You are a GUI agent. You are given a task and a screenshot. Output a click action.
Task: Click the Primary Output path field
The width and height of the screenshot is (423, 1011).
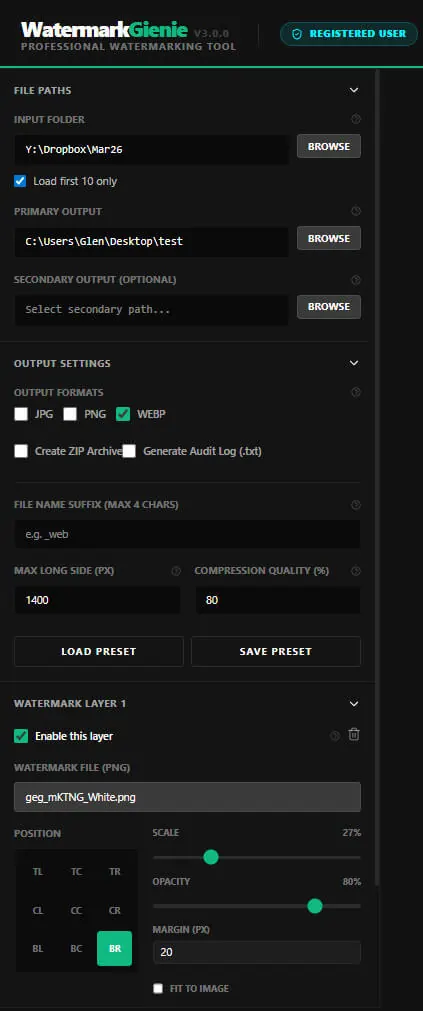point(152,241)
